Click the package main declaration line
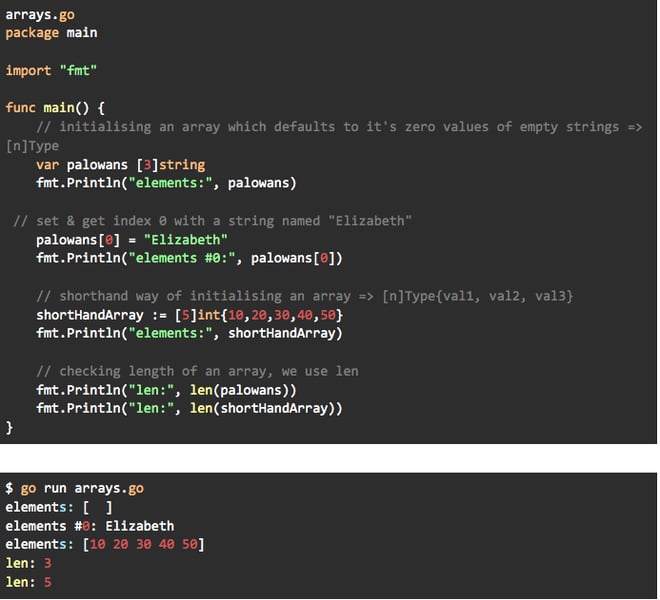Viewport: 660px width, 600px height. pyautogui.click(x=51, y=33)
